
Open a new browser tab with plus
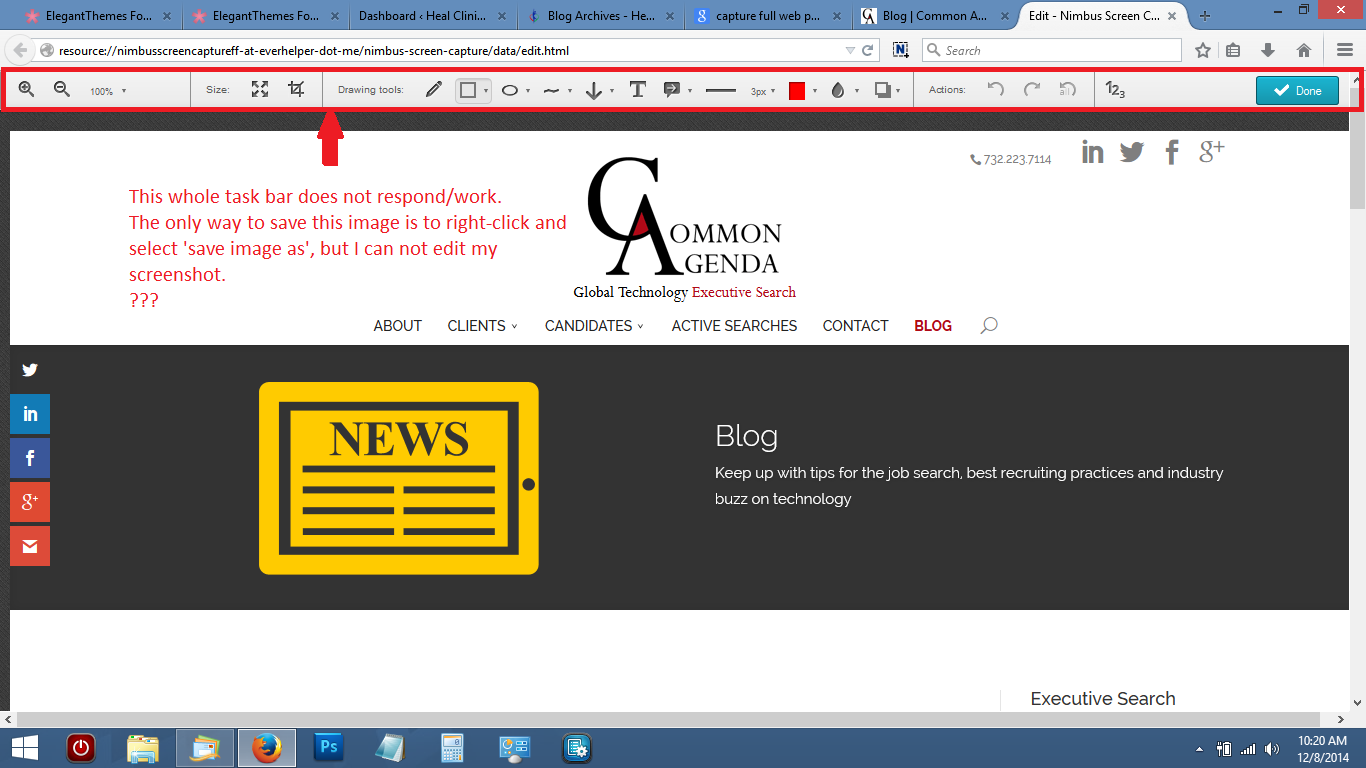pos(1204,16)
